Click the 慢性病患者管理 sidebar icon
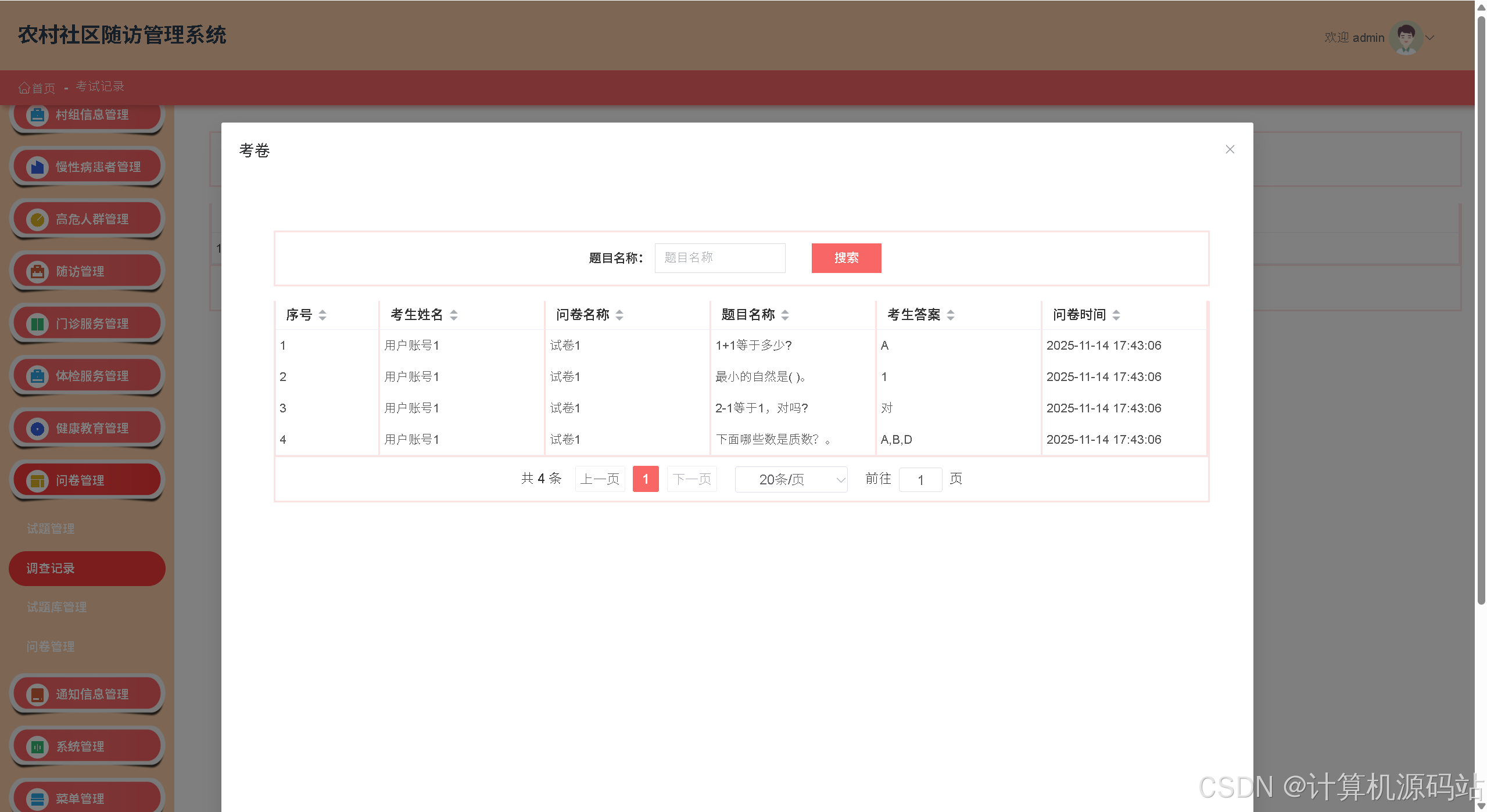 click(x=37, y=167)
